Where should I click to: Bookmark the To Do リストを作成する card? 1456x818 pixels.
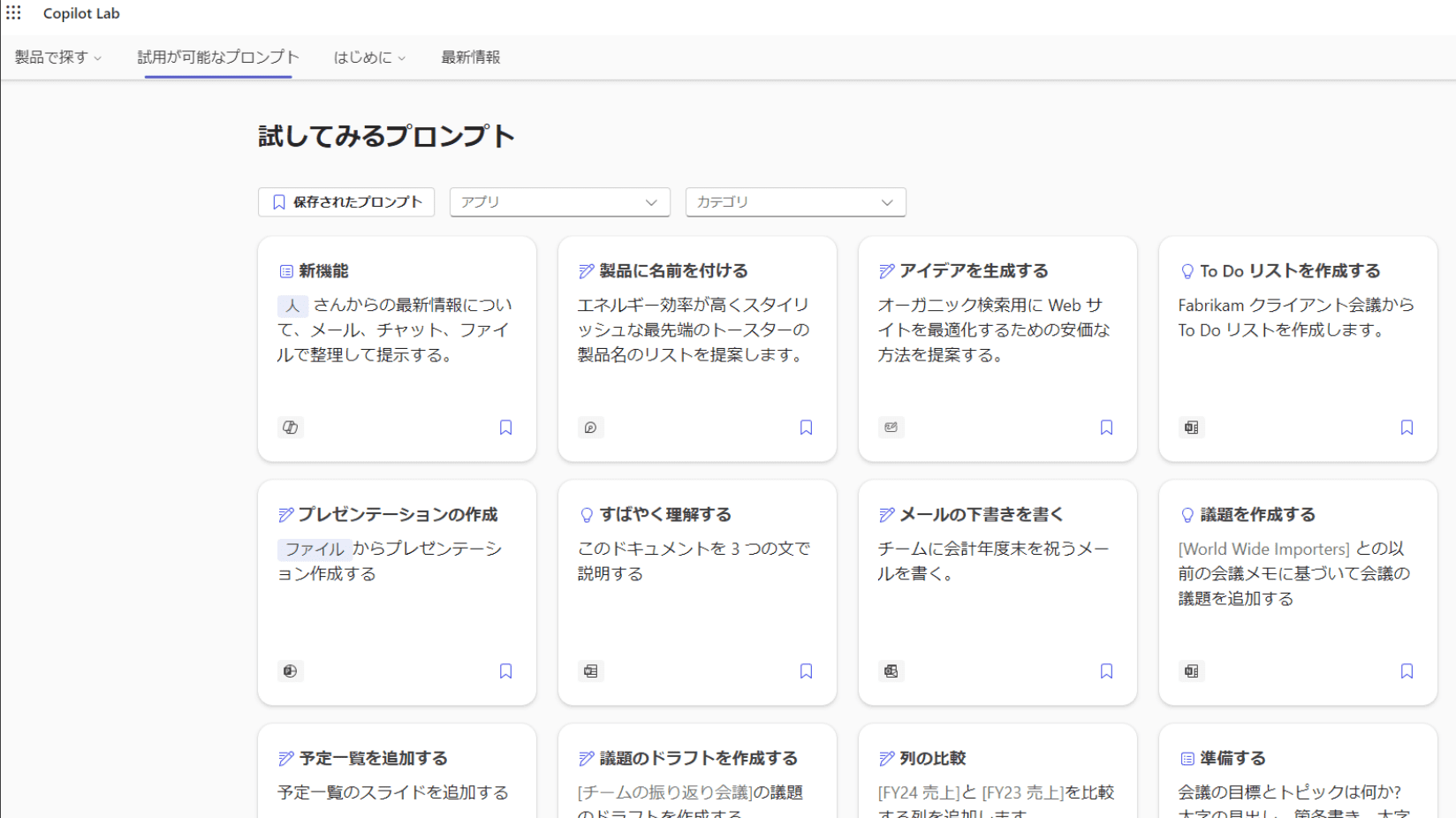click(x=1407, y=428)
